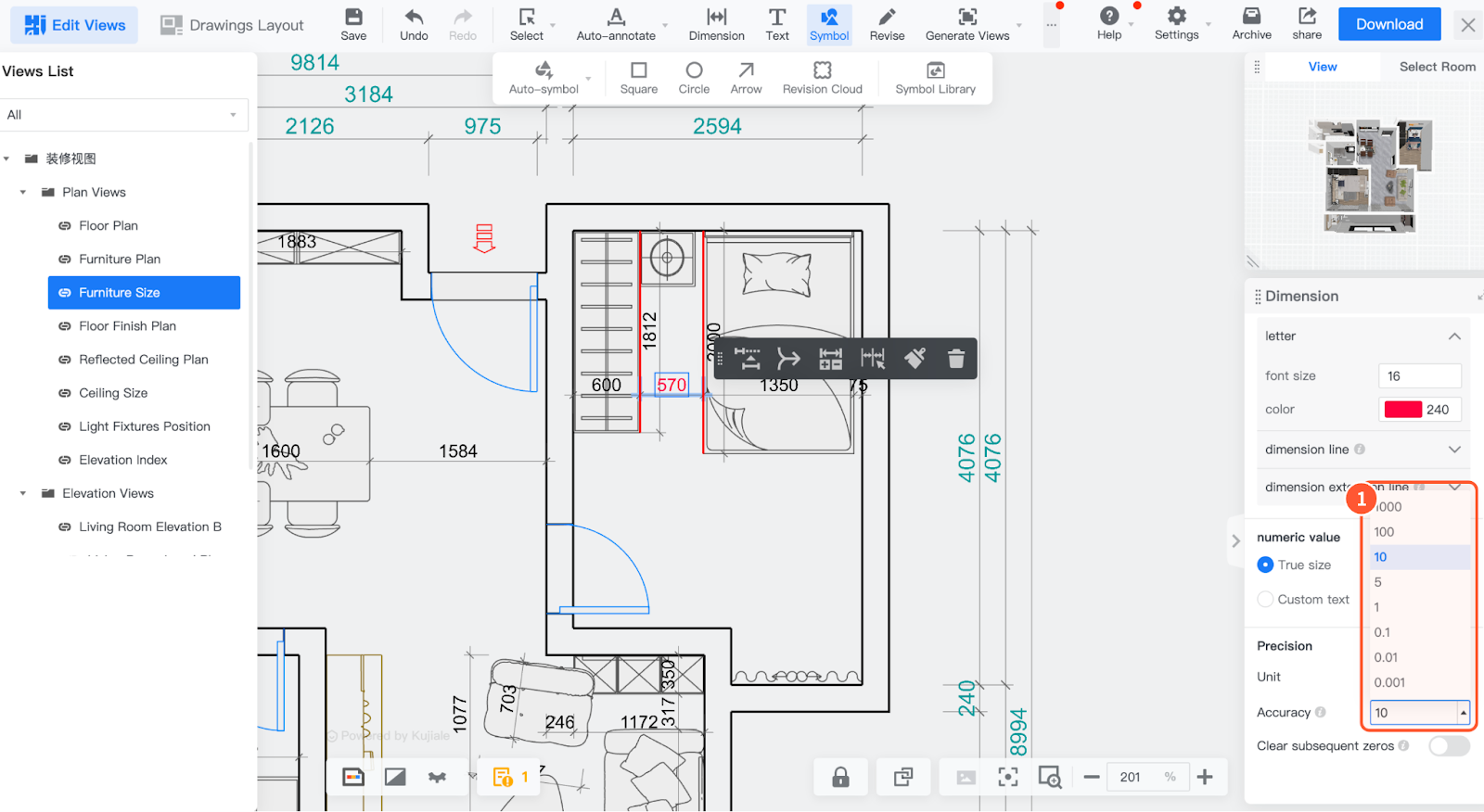Click the format painter brush icon
The image size is (1484, 812).
tap(915, 358)
